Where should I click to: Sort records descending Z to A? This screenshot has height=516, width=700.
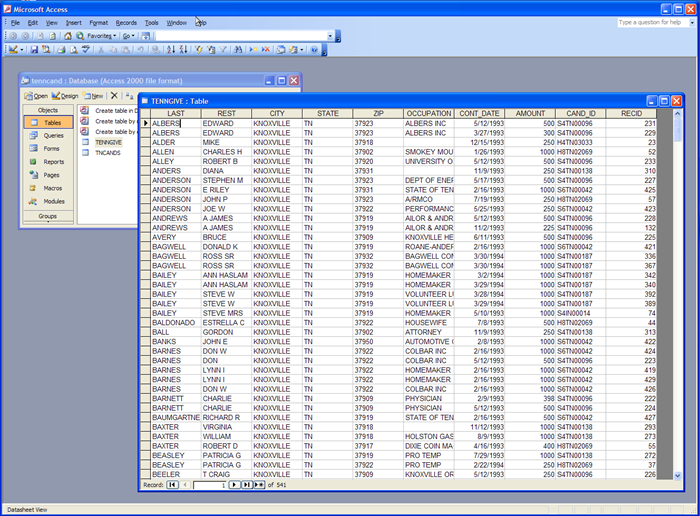(183, 50)
